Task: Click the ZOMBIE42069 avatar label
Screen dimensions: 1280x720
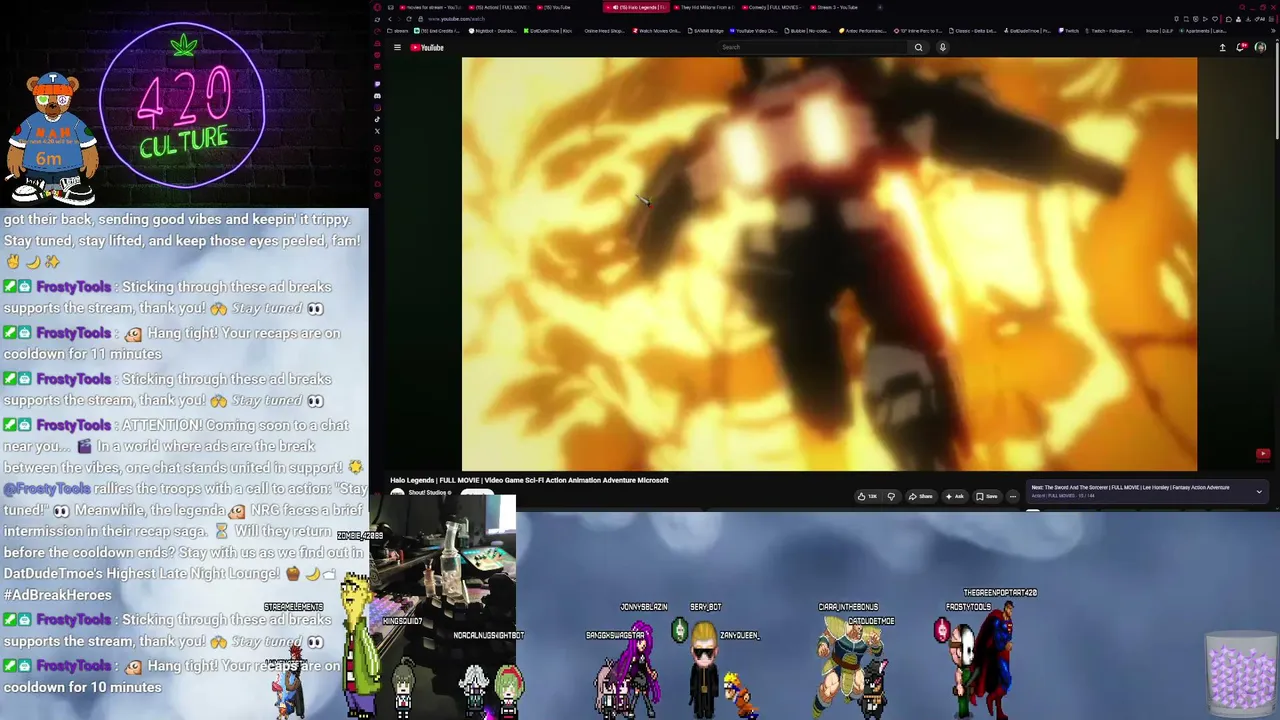Action: pyautogui.click(x=360, y=536)
